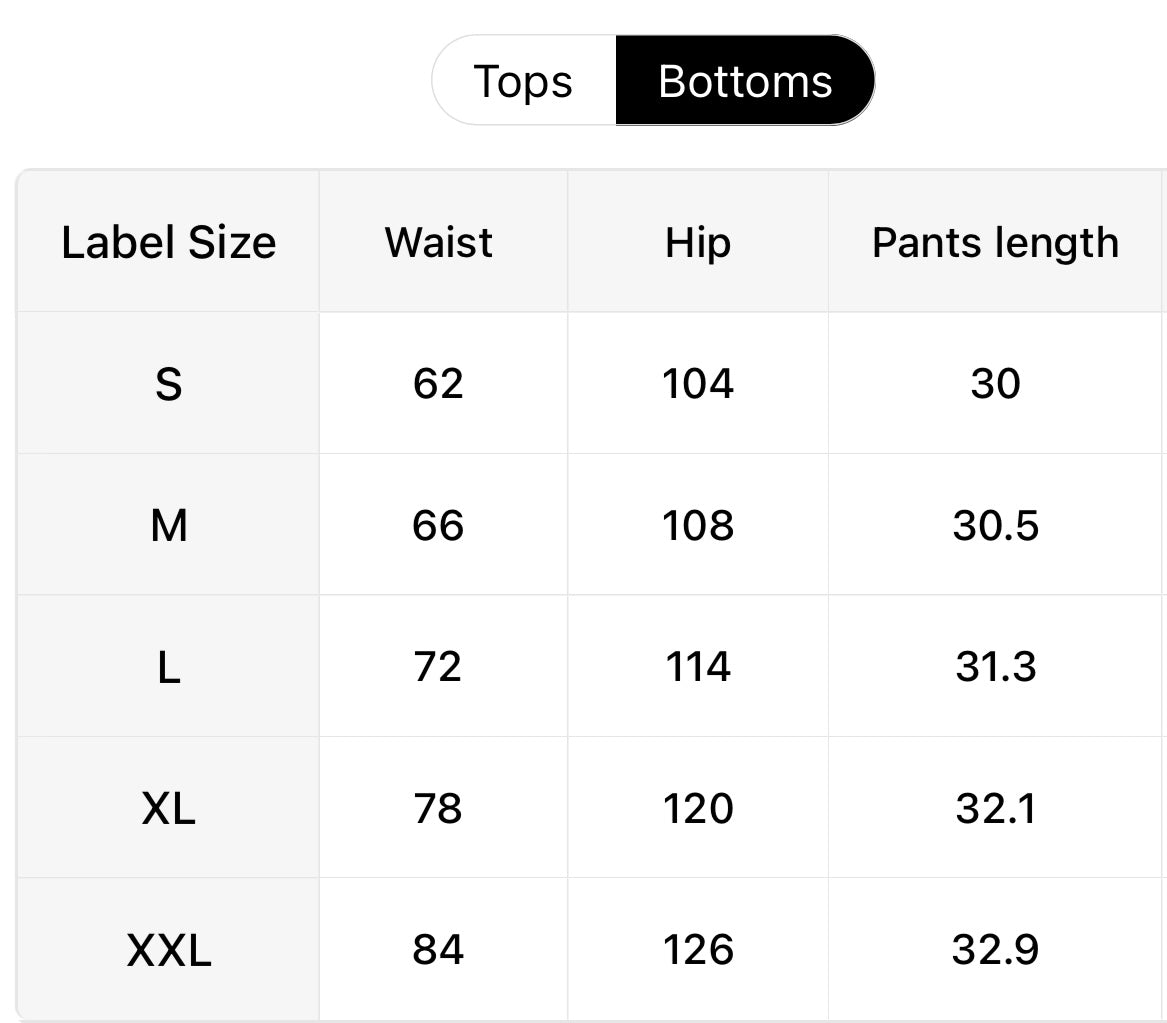This screenshot has width=1167, height=1023.
Task: Select the S size row label
Action: coord(168,384)
